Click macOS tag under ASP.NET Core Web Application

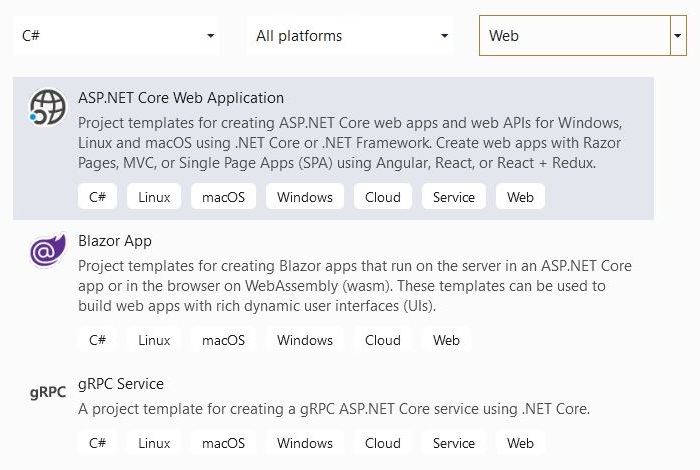[223, 196]
